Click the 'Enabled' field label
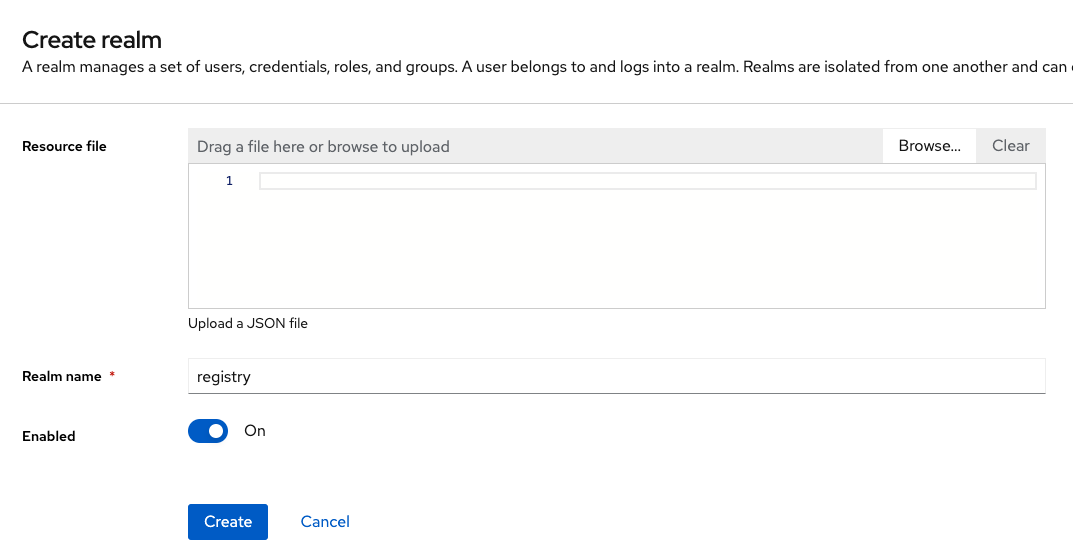The width and height of the screenshot is (1073, 560). click(x=49, y=436)
